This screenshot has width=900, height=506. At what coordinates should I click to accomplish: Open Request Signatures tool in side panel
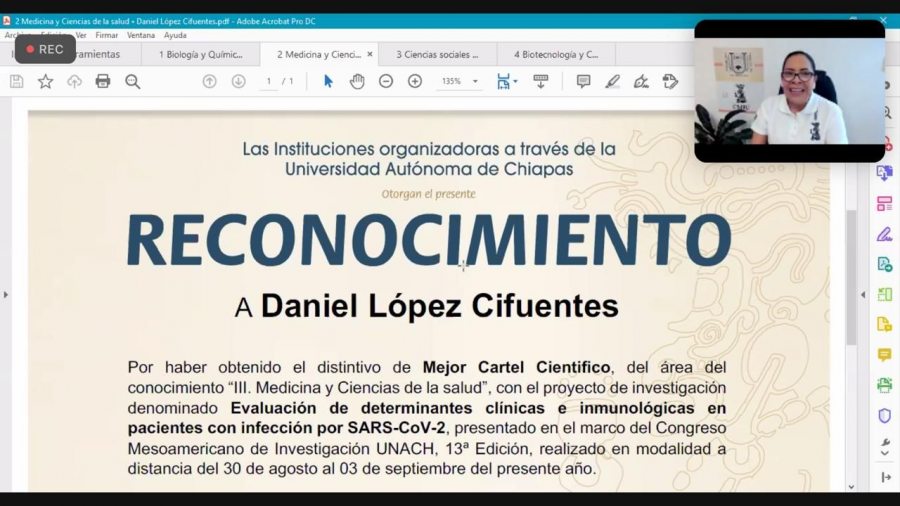885,264
